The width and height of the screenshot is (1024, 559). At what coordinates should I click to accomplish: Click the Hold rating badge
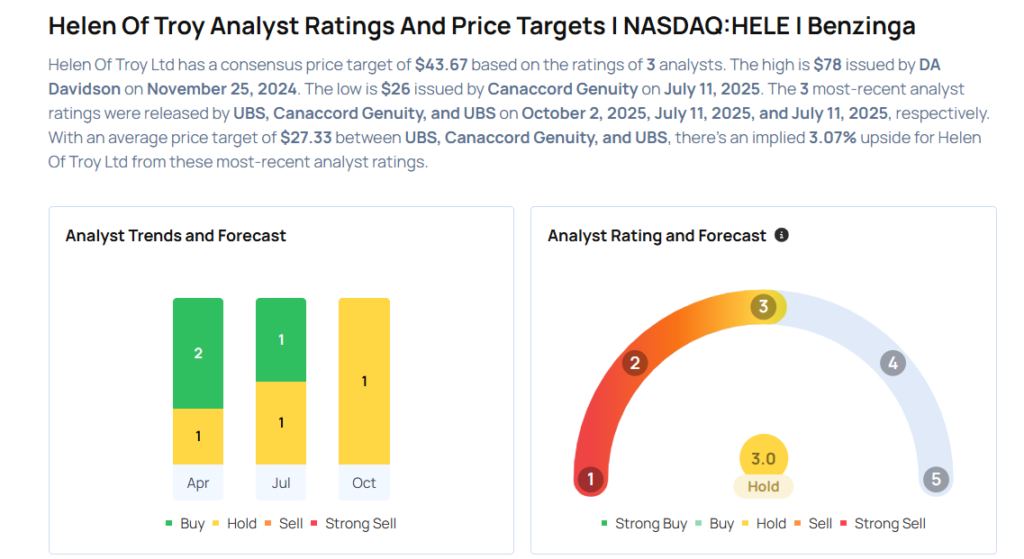pos(763,487)
